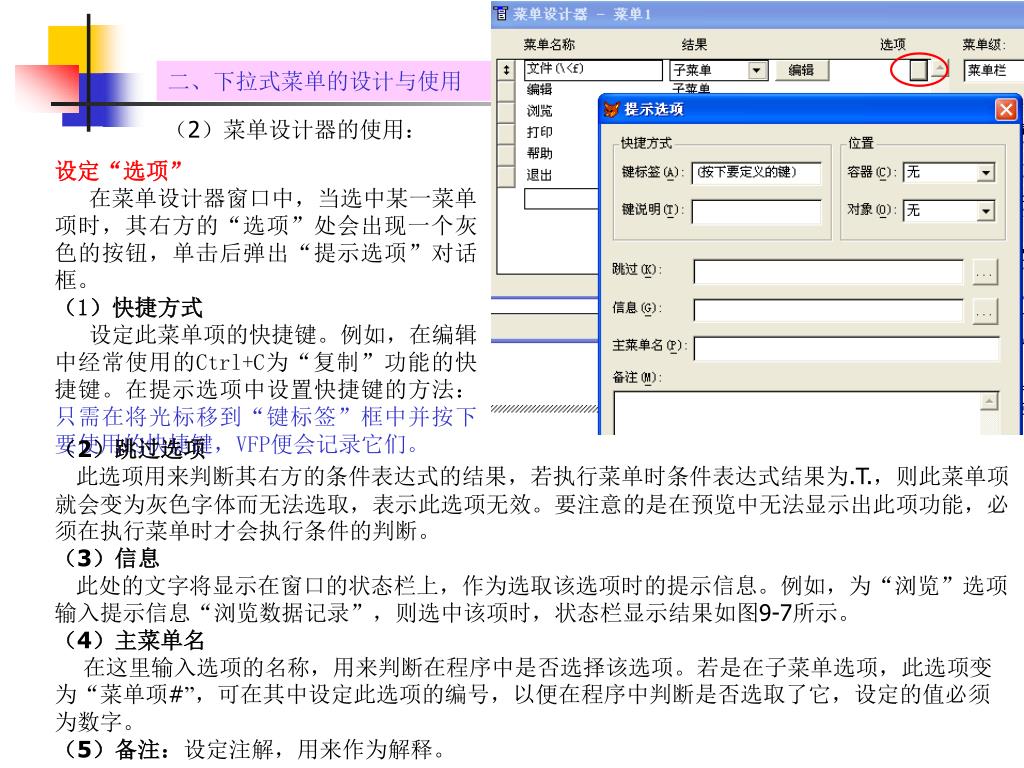The height and width of the screenshot is (768, 1024).
Task: Click the empty menu name field below 退出
Action: [x=561, y=199]
